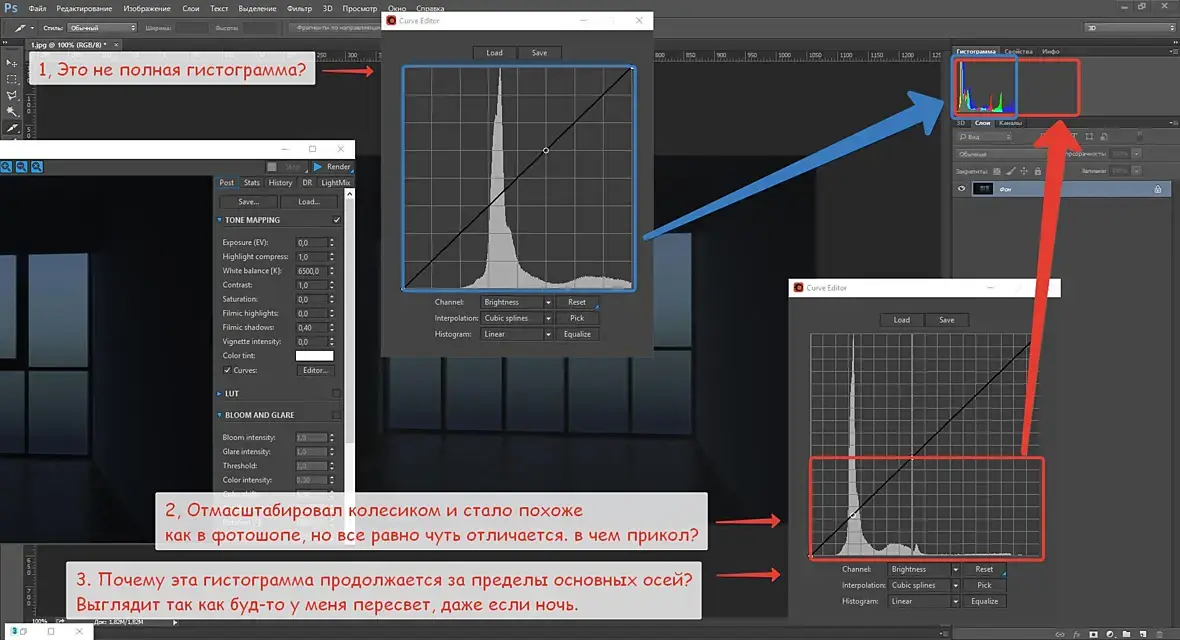Collapse the BLOOM AND GLARE section
This screenshot has height=640, width=1180.
[x=219, y=415]
